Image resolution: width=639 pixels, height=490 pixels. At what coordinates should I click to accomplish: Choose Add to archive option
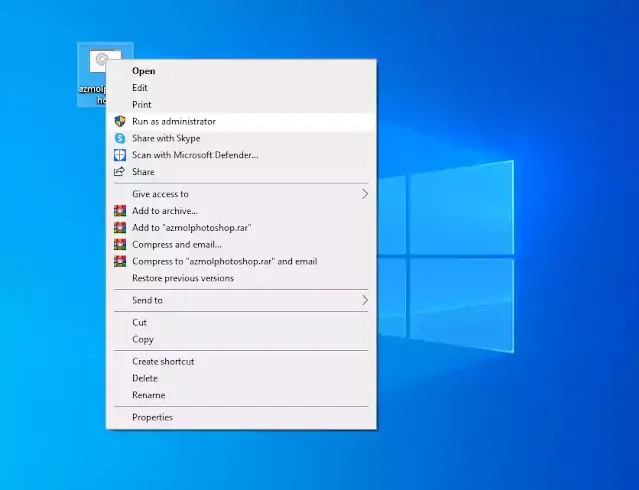pos(241,211)
